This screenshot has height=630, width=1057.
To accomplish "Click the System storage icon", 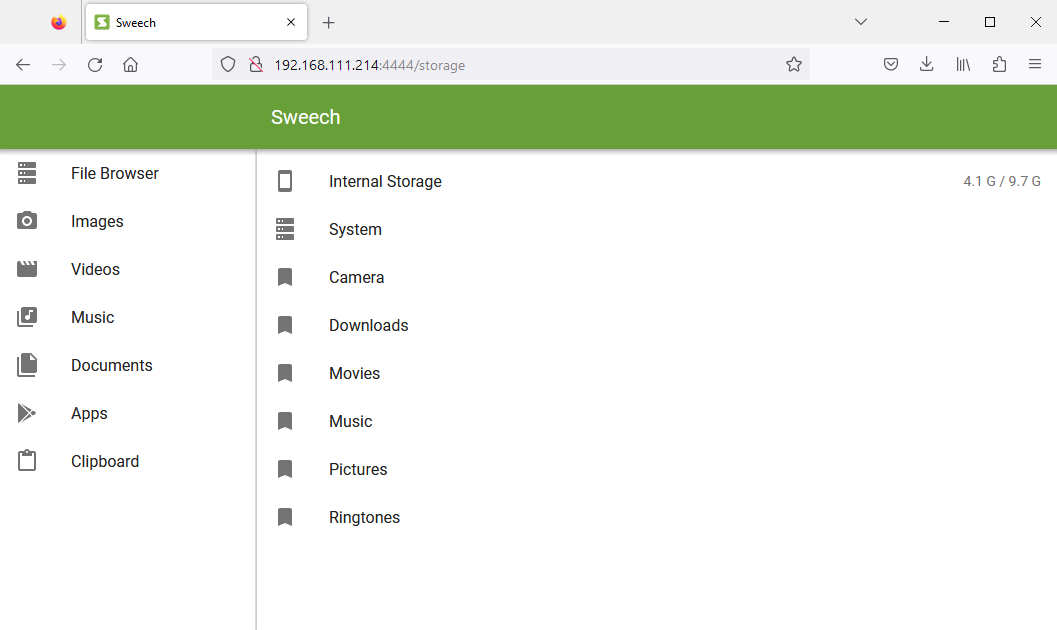I will (285, 229).
